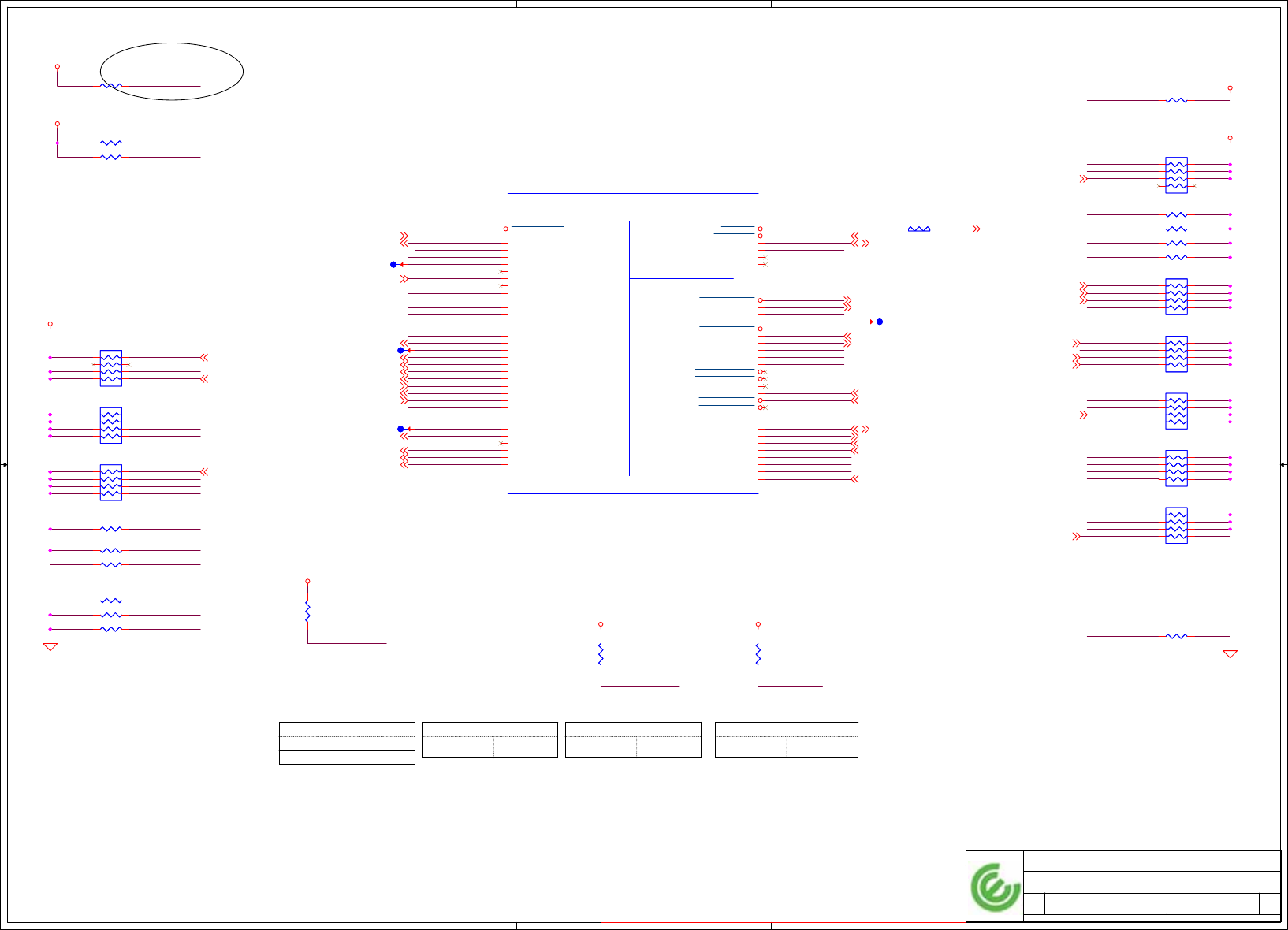Click the green company logo in title block

pyautogui.click(x=995, y=887)
